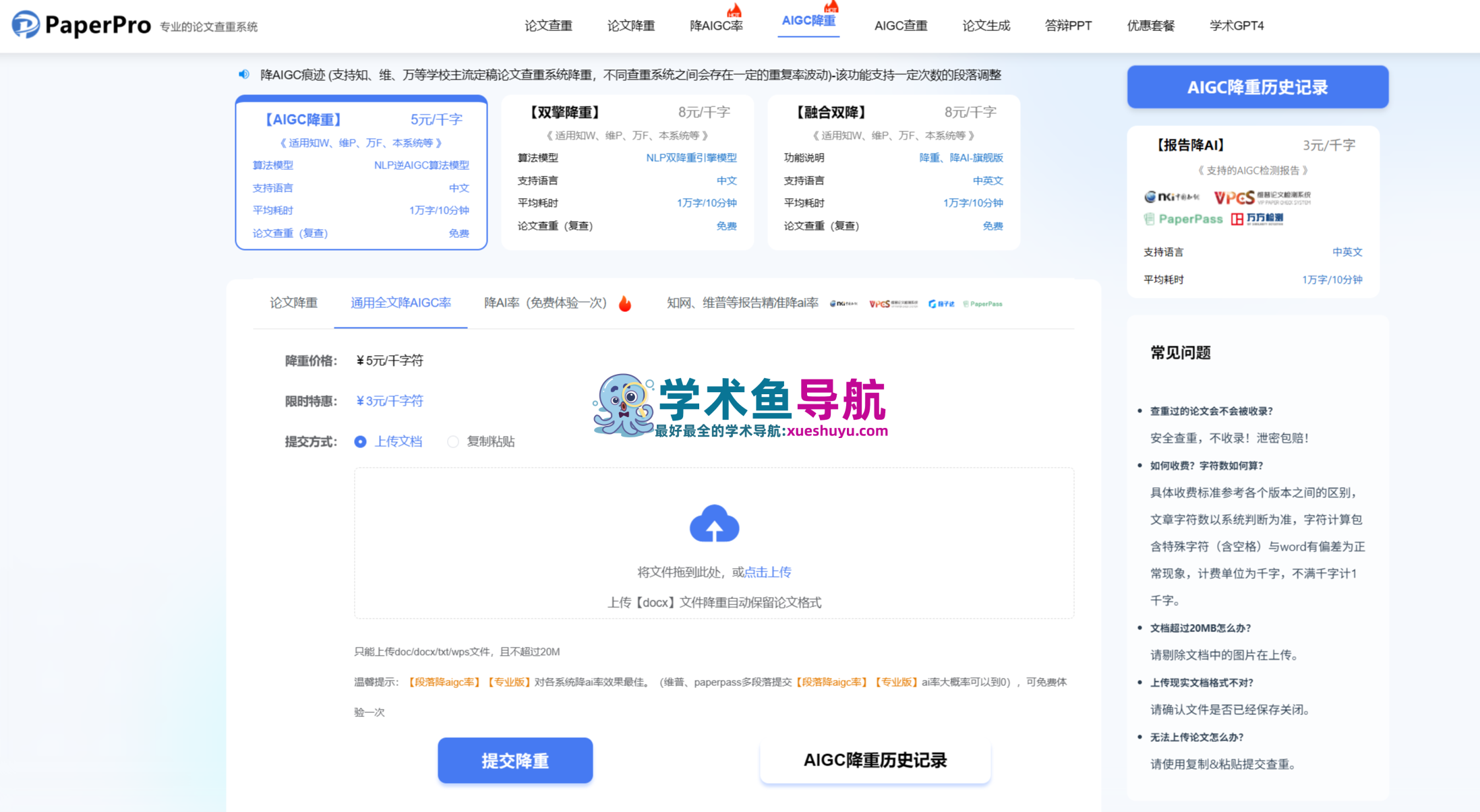This screenshot has height=812, width=1480.
Task: Click the small VPCS logo in tab row
Action: [x=893, y=304]
